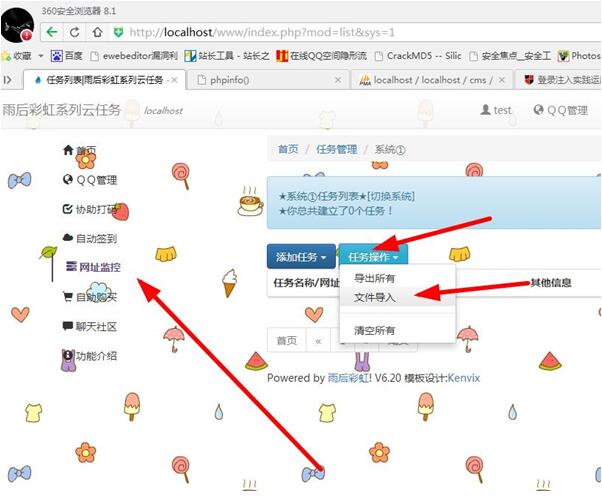Click the 任务管理 breadcrumb link

tap(337, 149)
